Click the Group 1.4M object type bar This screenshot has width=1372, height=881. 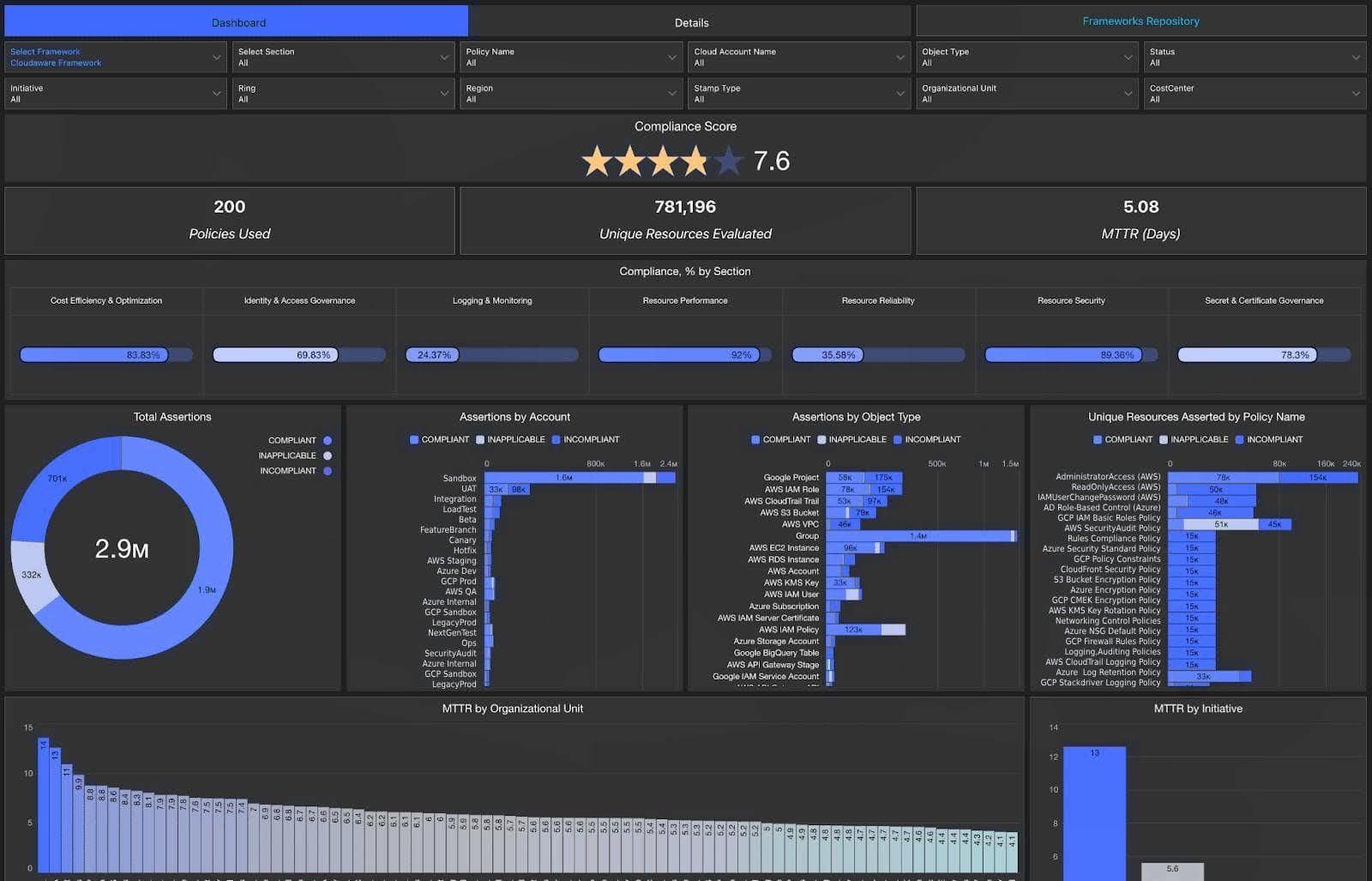pyautogui.click(x=918, y=536)
